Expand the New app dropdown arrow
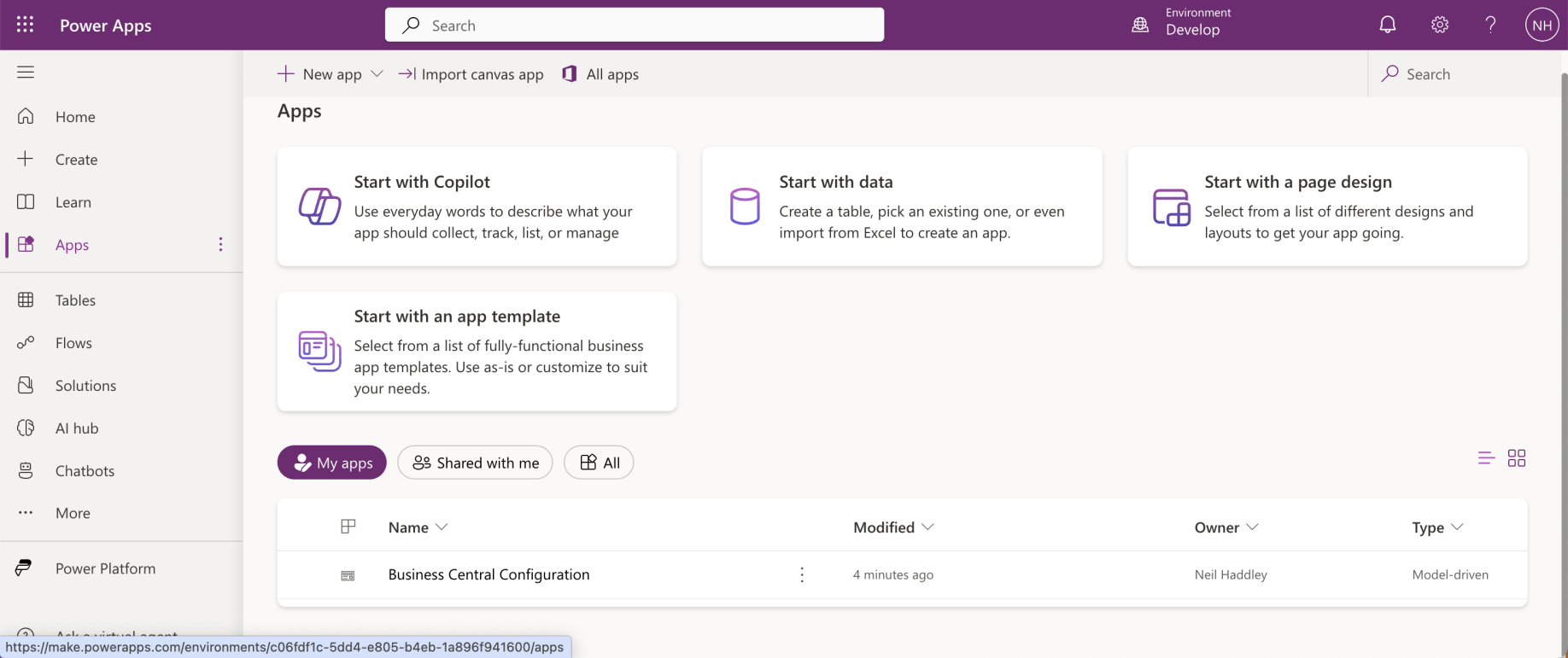1568x658 pixels. (x=377, y=74)
